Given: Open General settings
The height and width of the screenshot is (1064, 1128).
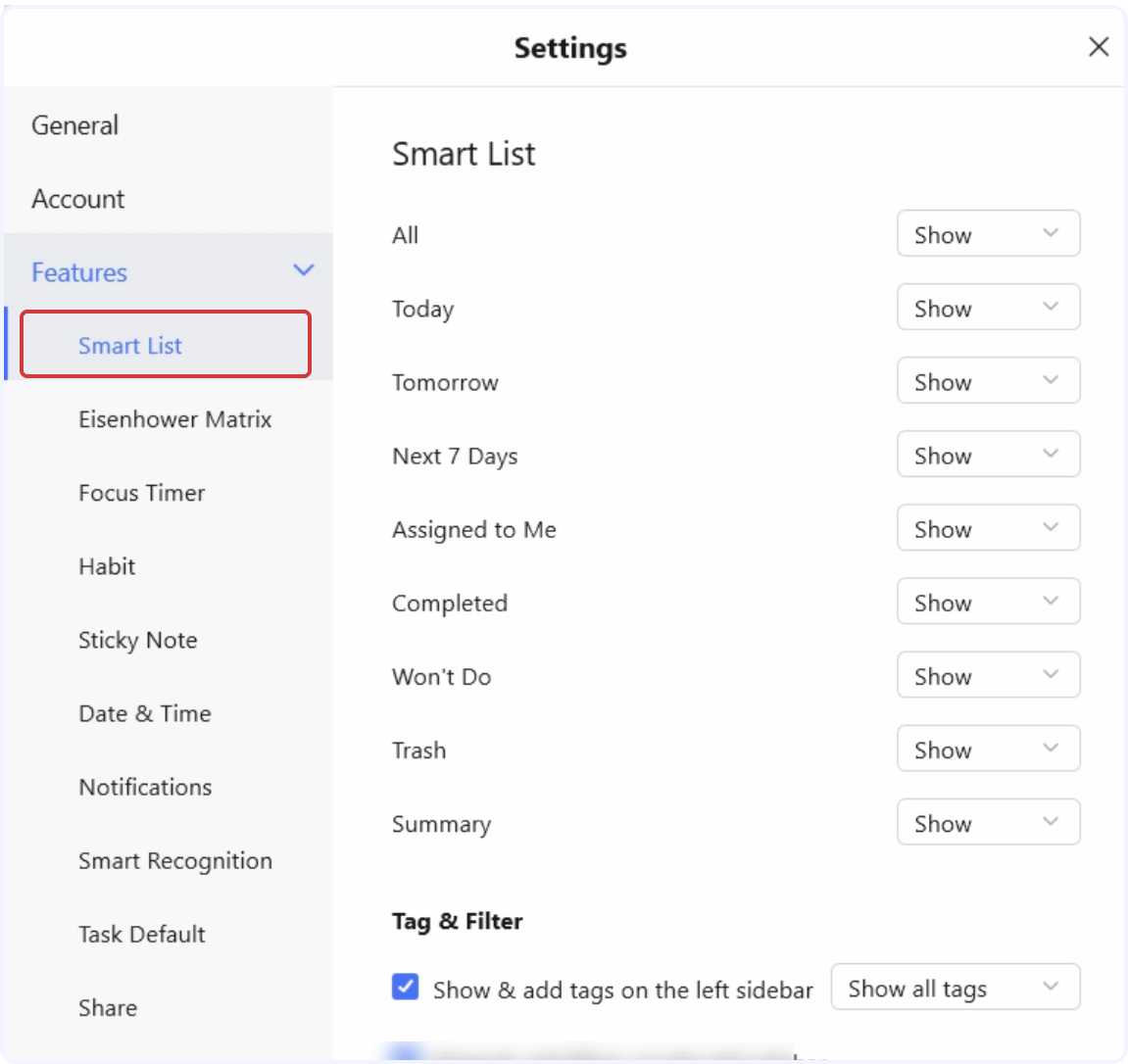Looking at the screenshot, I should pos(74,124).
